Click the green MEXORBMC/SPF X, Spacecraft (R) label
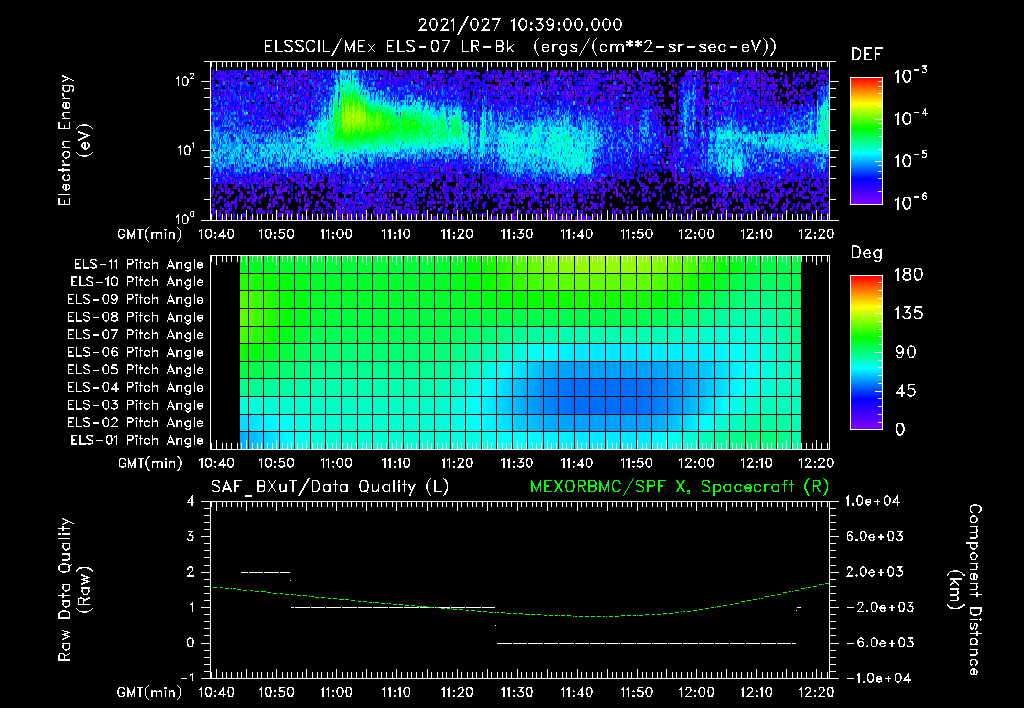1024x708 pixels. [679, 487]
